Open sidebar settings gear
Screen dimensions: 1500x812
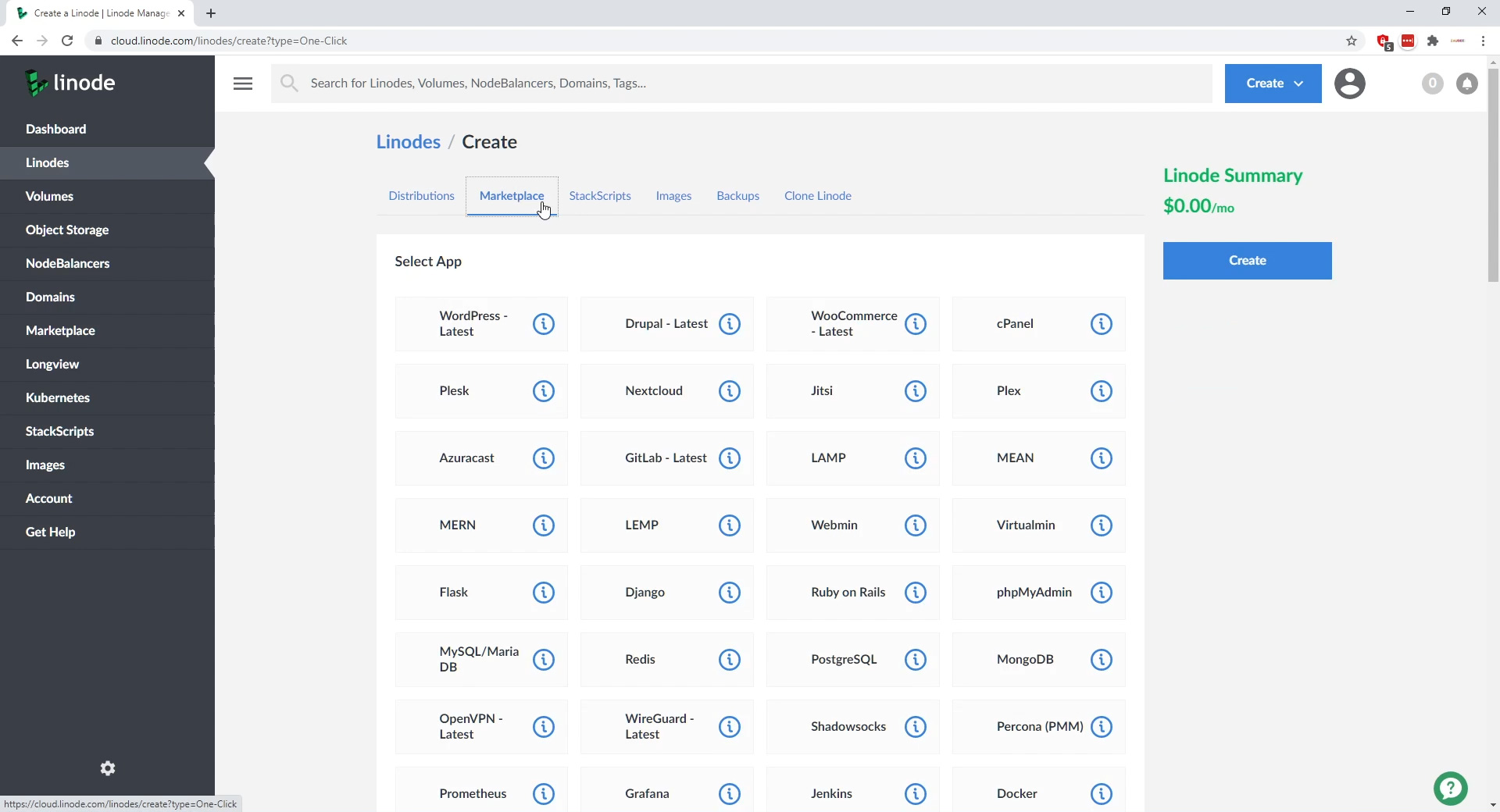coord(108,768)
